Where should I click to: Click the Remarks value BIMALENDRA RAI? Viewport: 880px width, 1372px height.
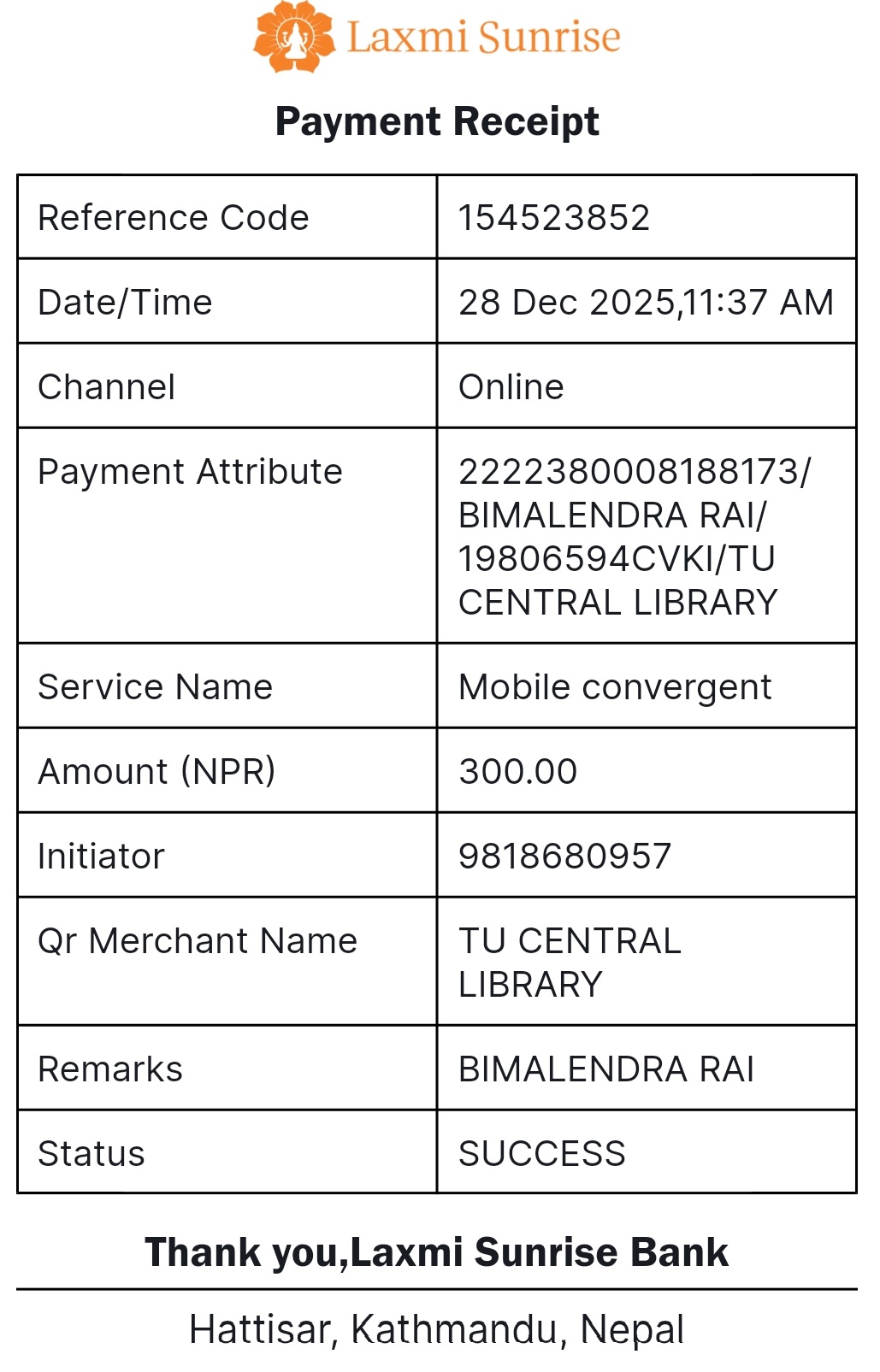click(606, 1069)
